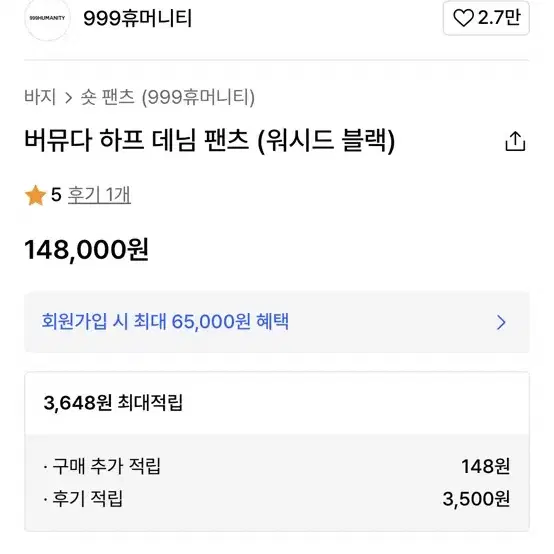Click the rating score 5
The width and height of the screenshot is (554, 554).
coord(56,195)
